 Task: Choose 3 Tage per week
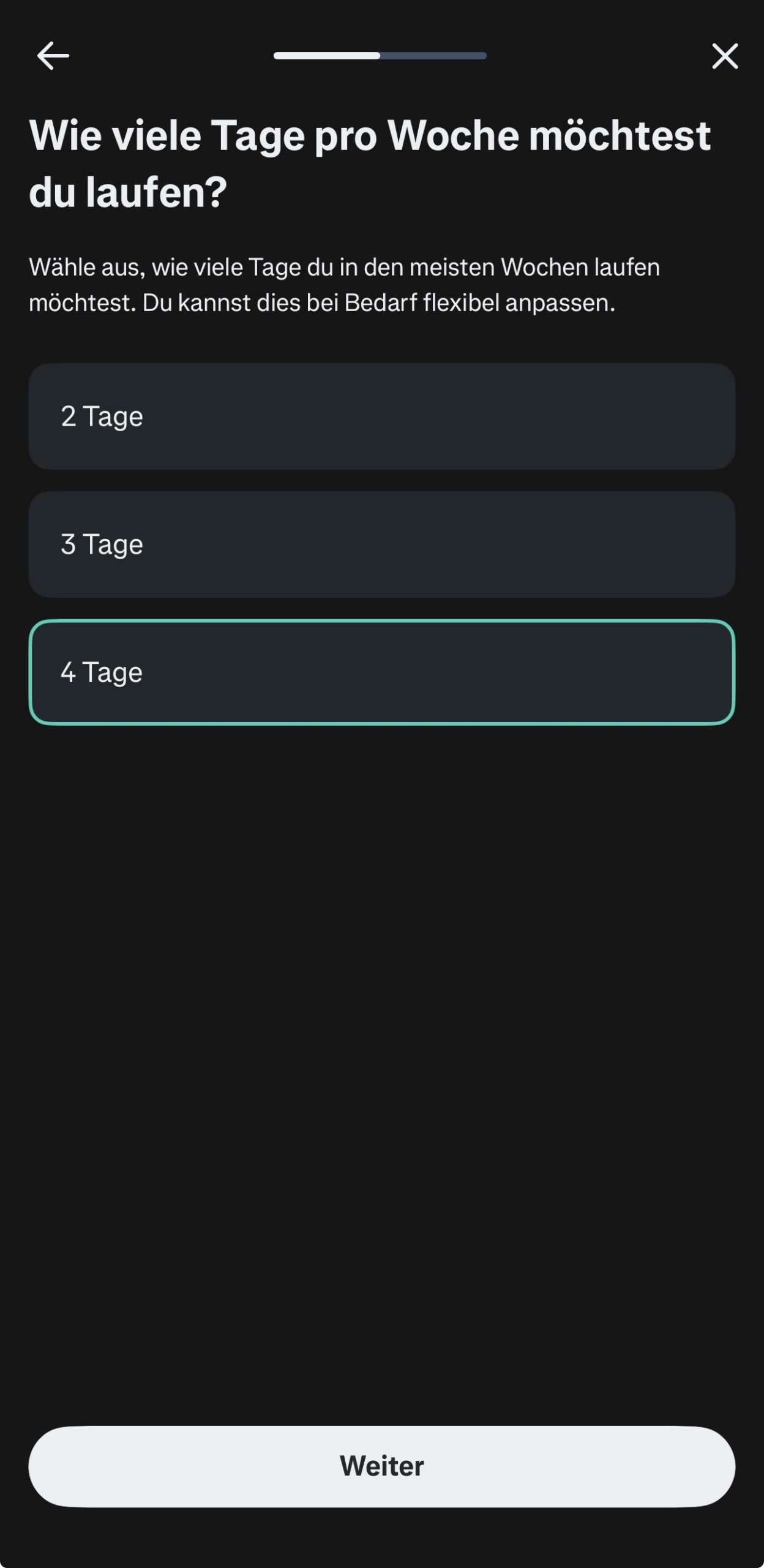point(381,544)
